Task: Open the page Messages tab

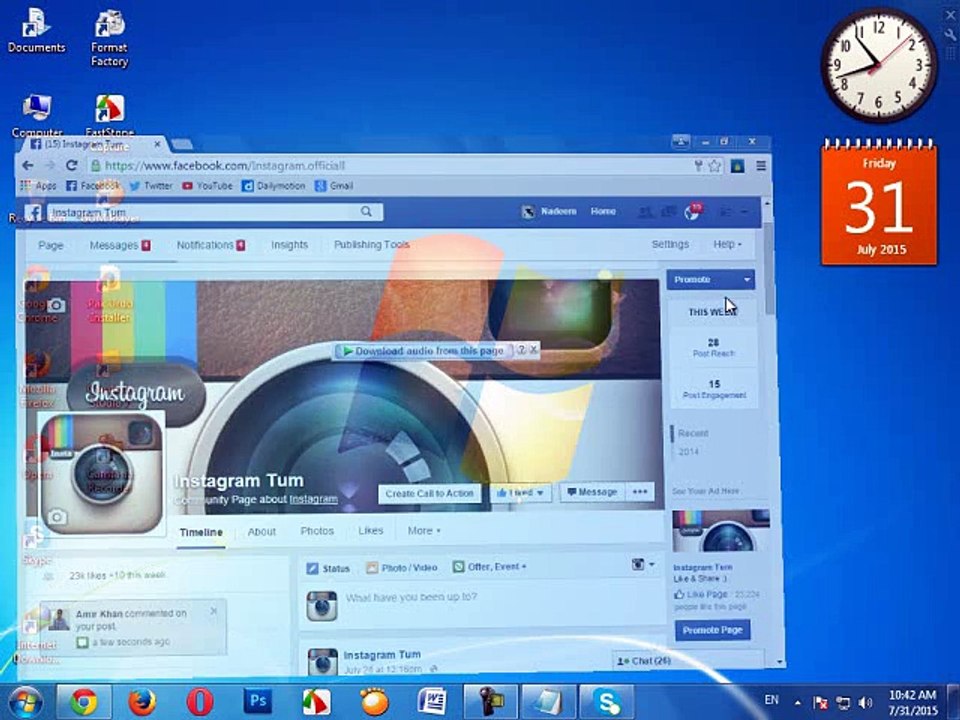Action: [x=120, y=246]
